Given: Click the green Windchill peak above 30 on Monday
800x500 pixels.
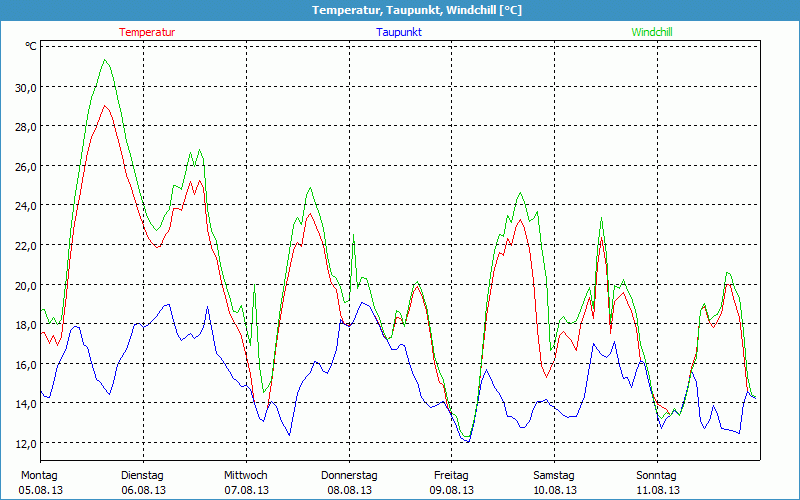Looking at the screenshot, I should coord(105,60).
